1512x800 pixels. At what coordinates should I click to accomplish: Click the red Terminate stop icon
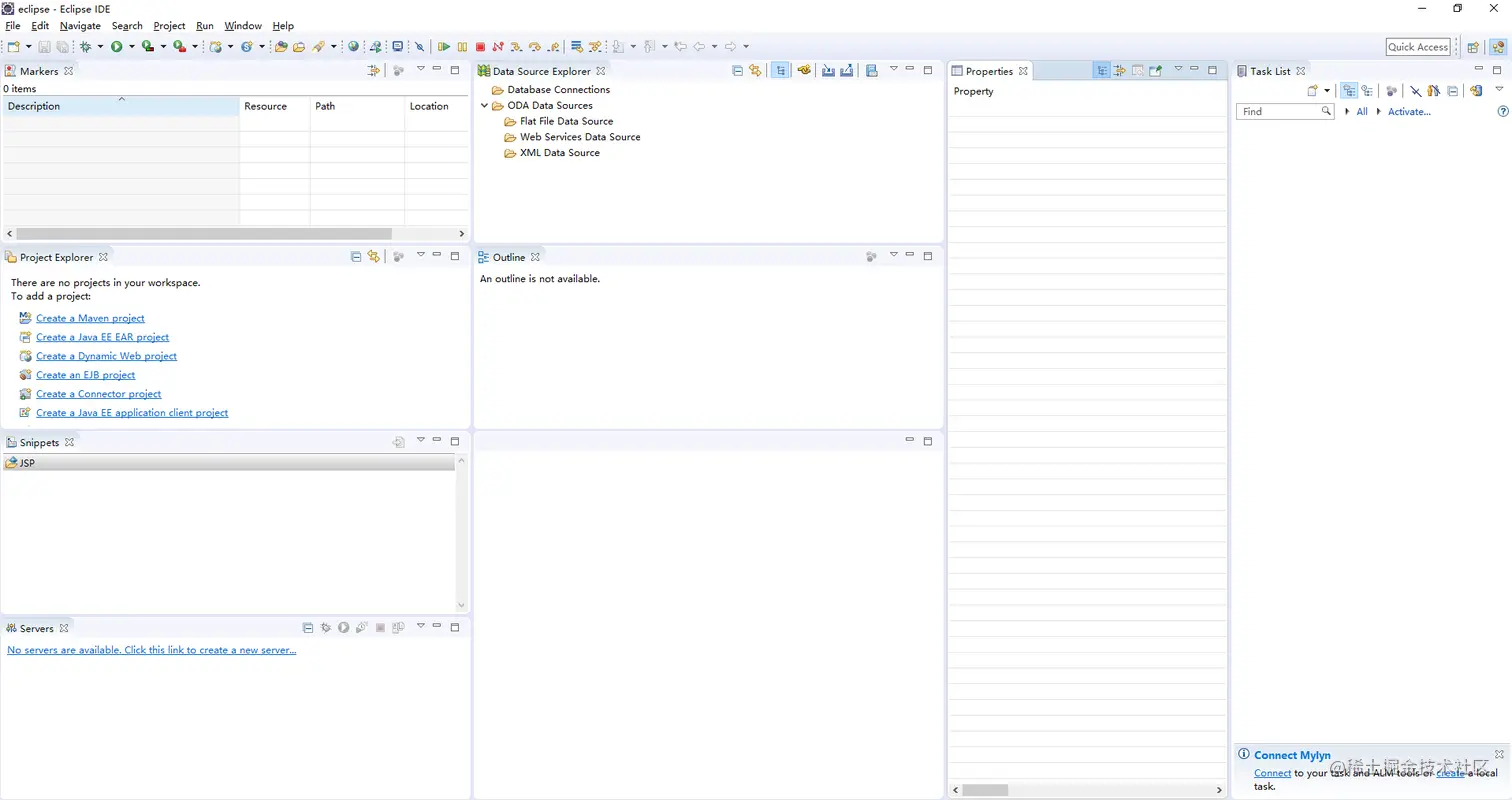click(x=480, y=47)
